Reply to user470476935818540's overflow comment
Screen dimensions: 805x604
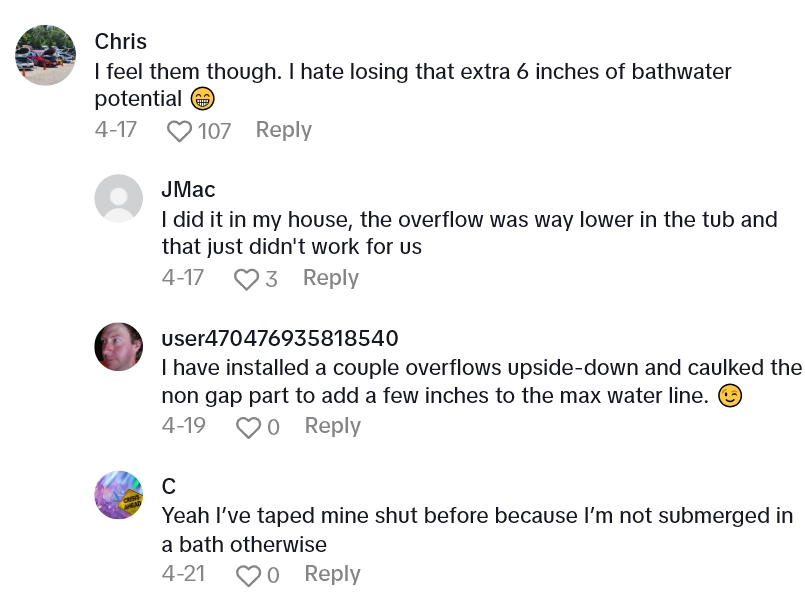coord(332,426)
